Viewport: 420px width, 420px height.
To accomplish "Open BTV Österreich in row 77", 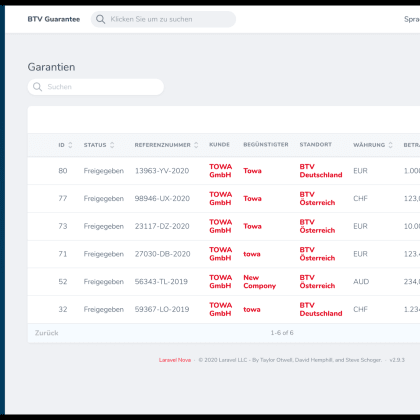I will click(x=317, y=198).
